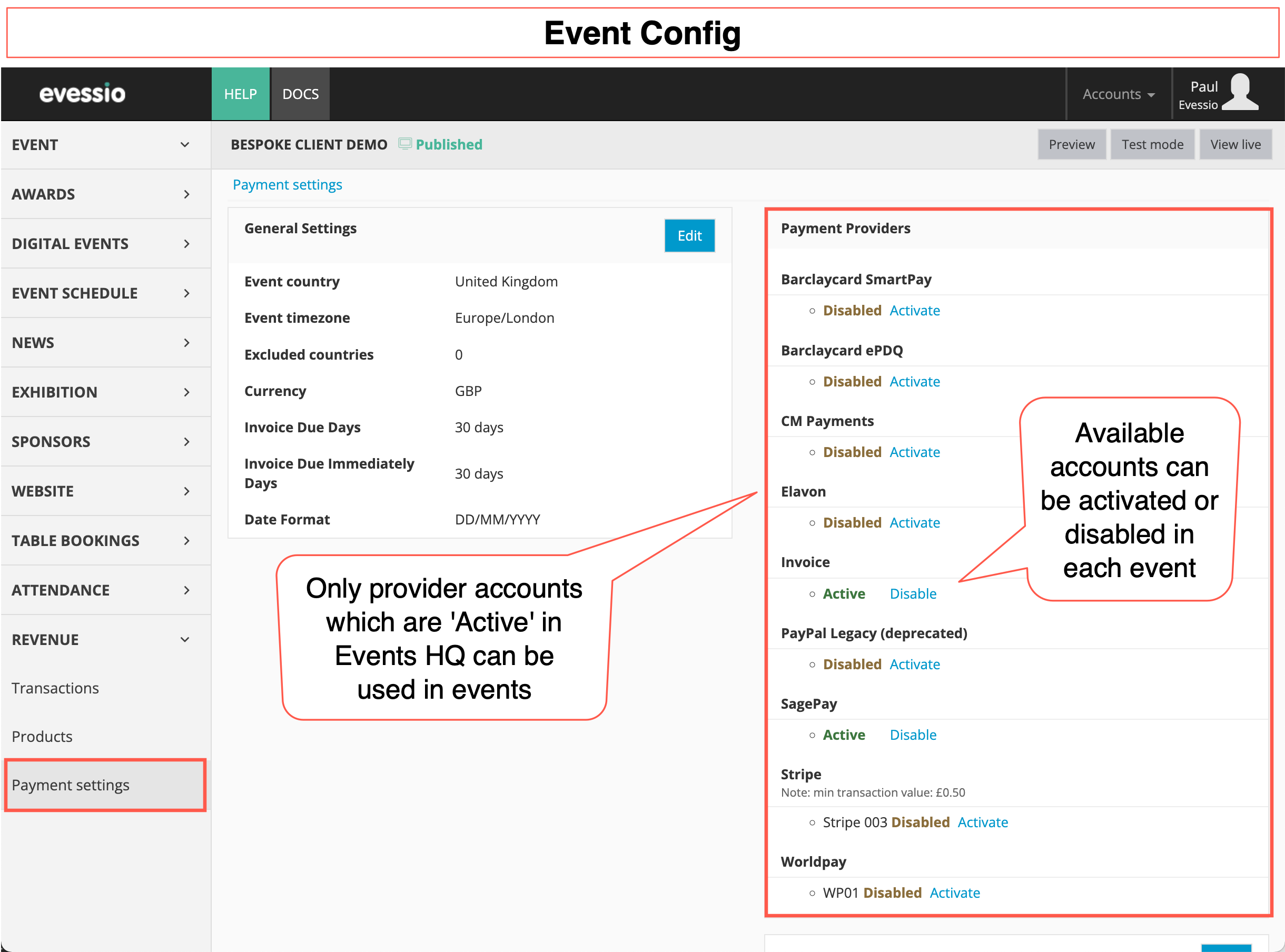The width and height of the screenshot is (1285, 952).
Task: Activate the Stripe 003 account
Action: [x=983, y=822]
